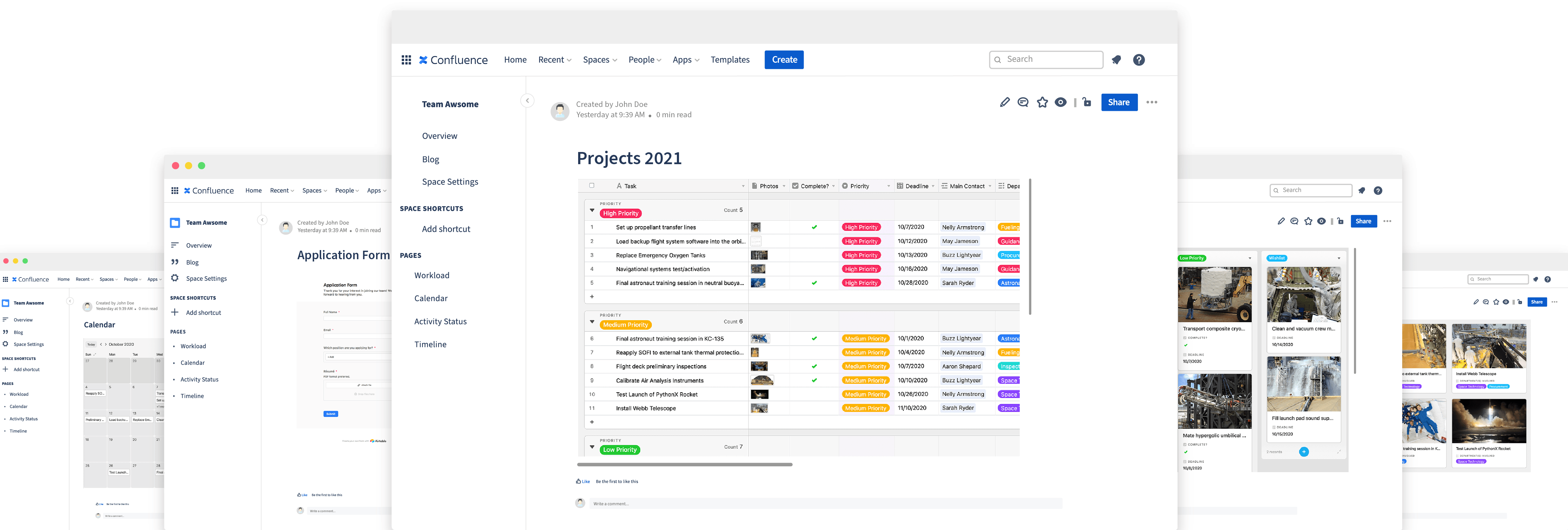Click the Create button

pos(784,59)
